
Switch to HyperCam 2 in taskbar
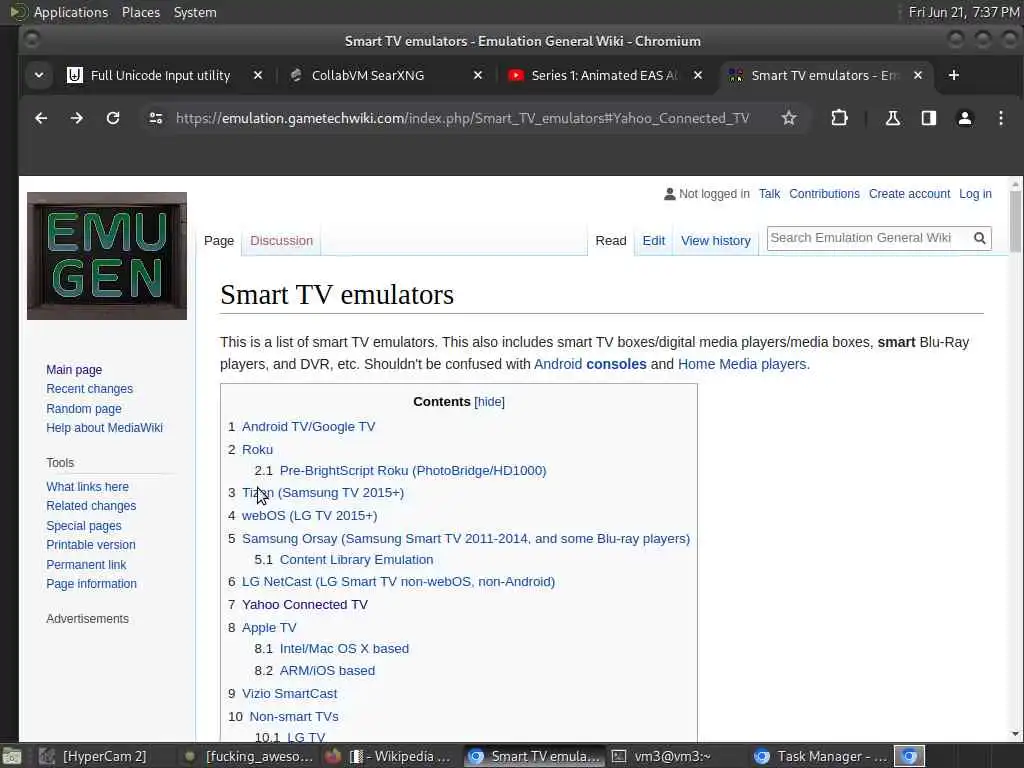[x=93, y=756]
